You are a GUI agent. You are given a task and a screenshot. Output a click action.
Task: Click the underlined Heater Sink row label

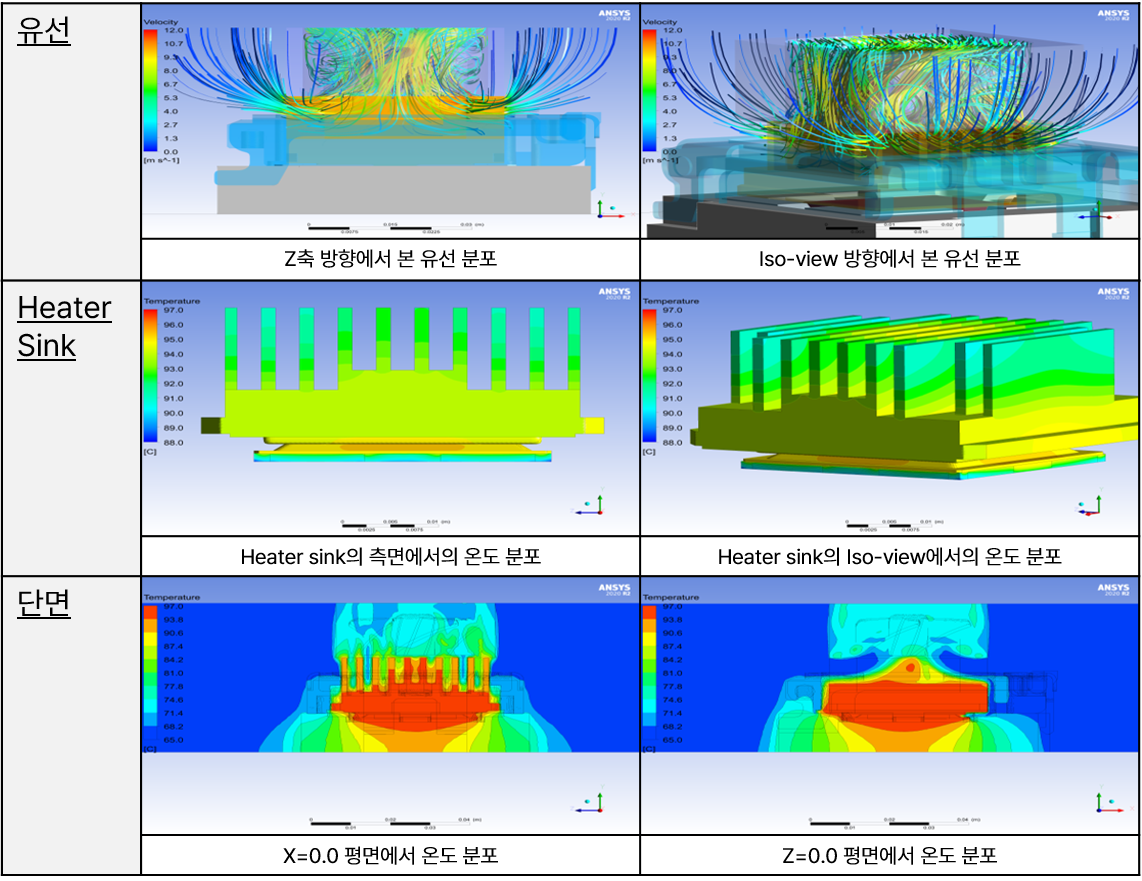(64, 326)
